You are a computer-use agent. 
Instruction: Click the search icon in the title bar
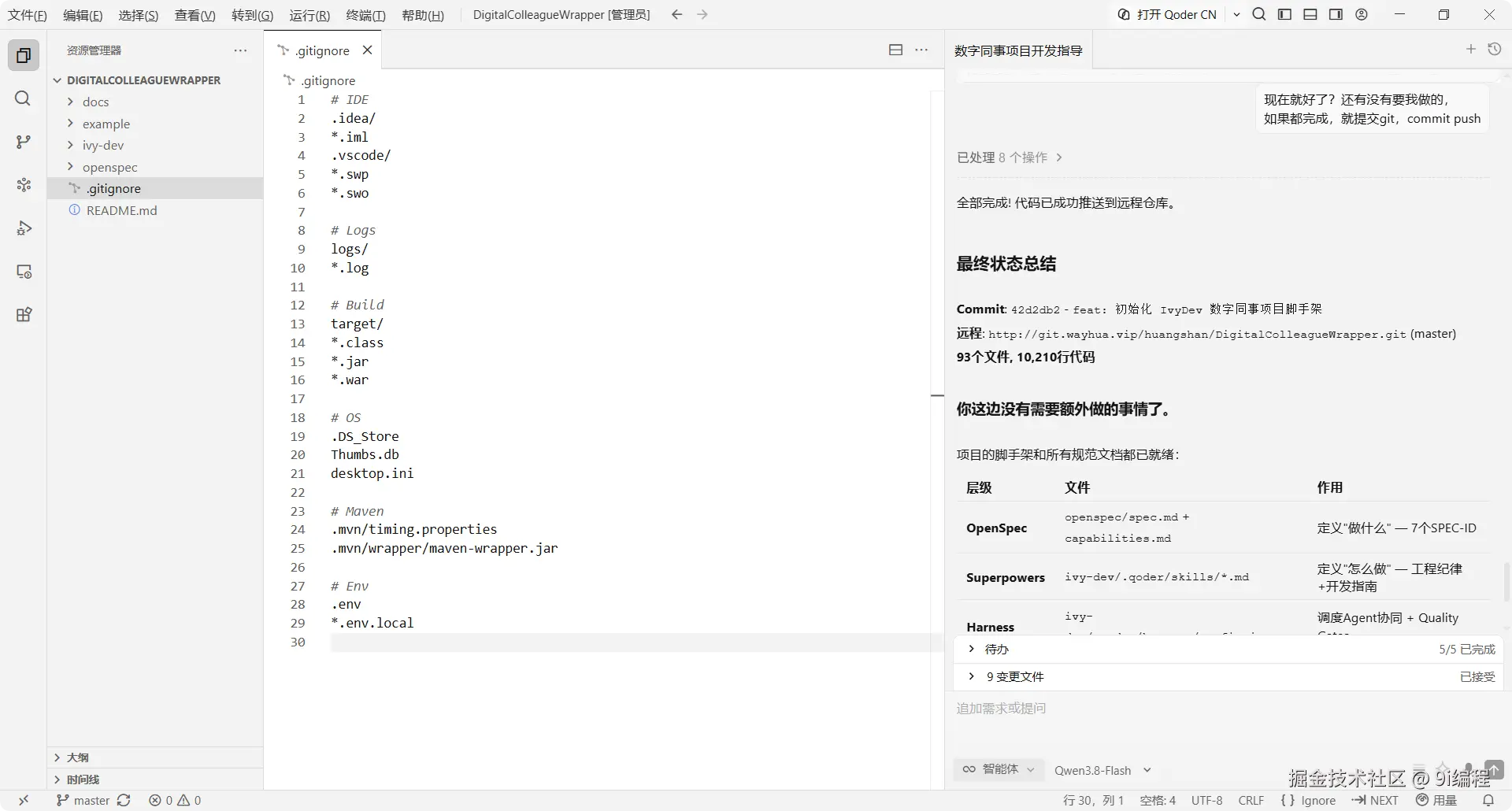[1259, 14]
